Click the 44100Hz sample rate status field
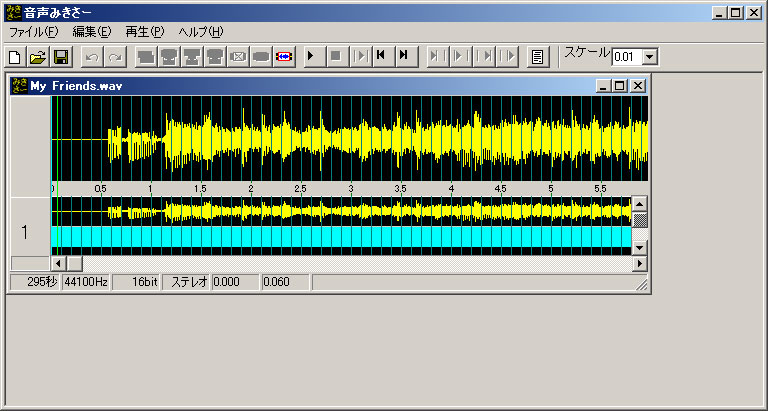The image size is (768, 411). (86, 282)
